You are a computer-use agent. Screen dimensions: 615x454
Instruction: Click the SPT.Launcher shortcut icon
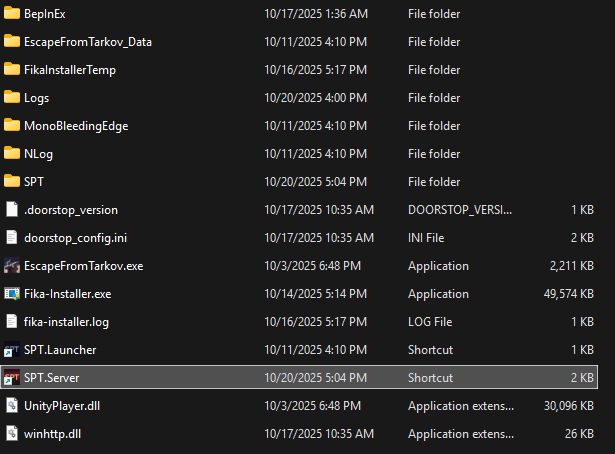[12, 350]
